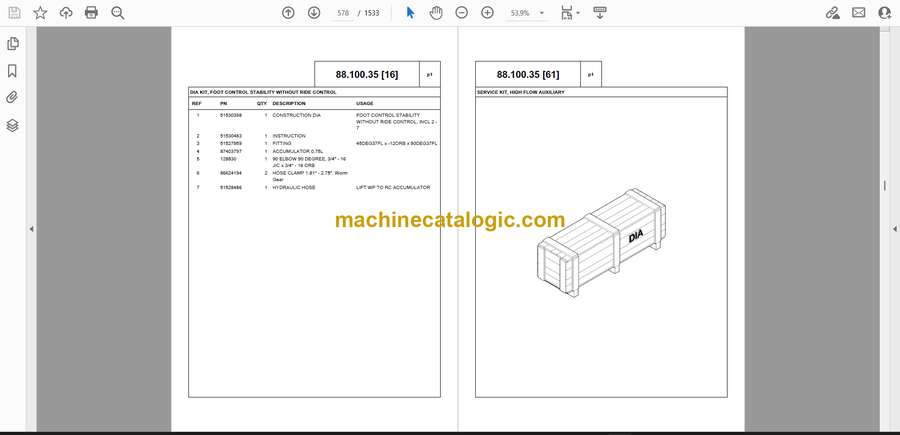Activate the hand pan tool
This screenshot has height=435, width=900.
pos(436,13)
